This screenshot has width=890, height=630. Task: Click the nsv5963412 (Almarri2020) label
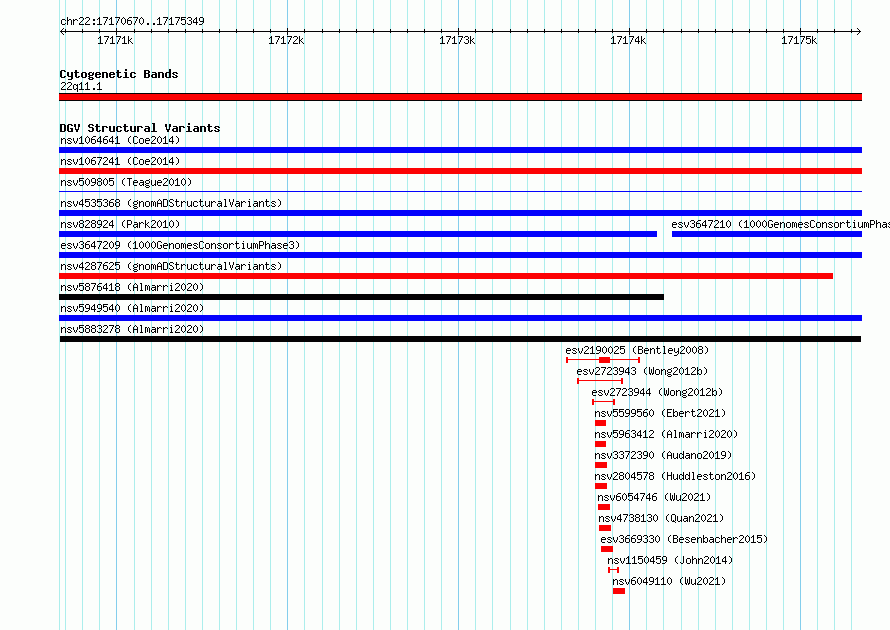666,434
